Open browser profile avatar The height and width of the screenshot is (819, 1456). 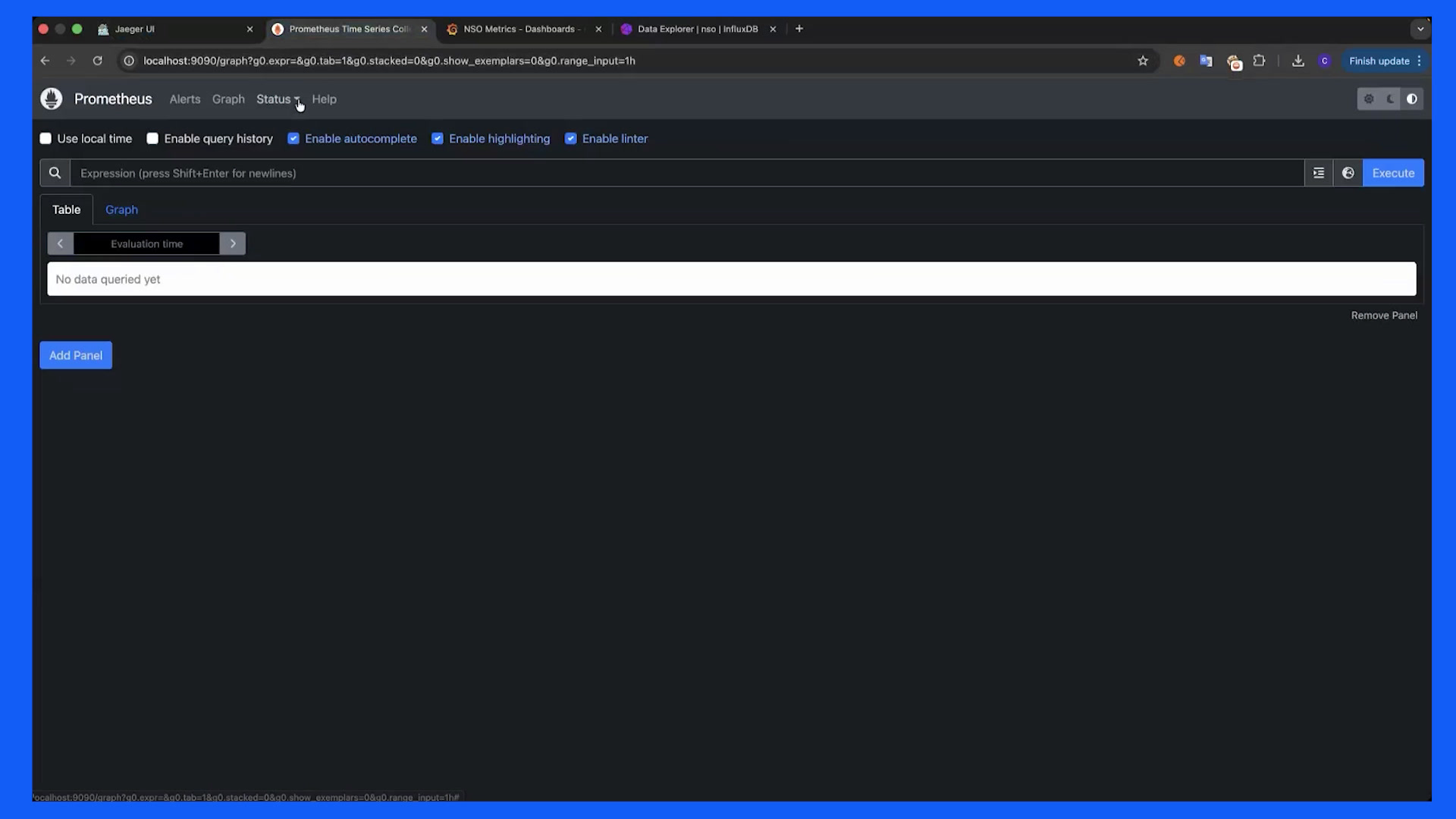pyautogui.click(x=1324, y=61)
